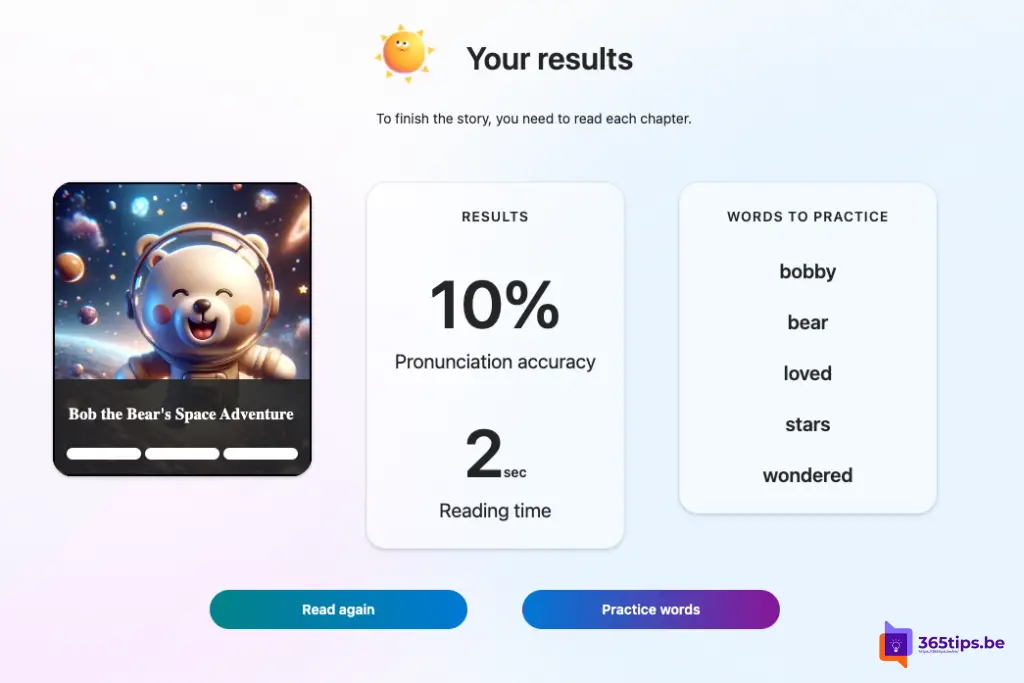The image size is (1024, 683).
Task: Select the word "stars" to practice
Action: click(807, 425)
